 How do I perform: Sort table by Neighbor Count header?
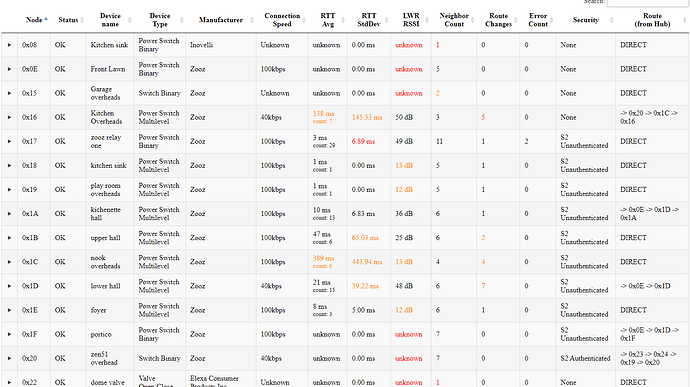pyautogui.click(x=454, y=20)
